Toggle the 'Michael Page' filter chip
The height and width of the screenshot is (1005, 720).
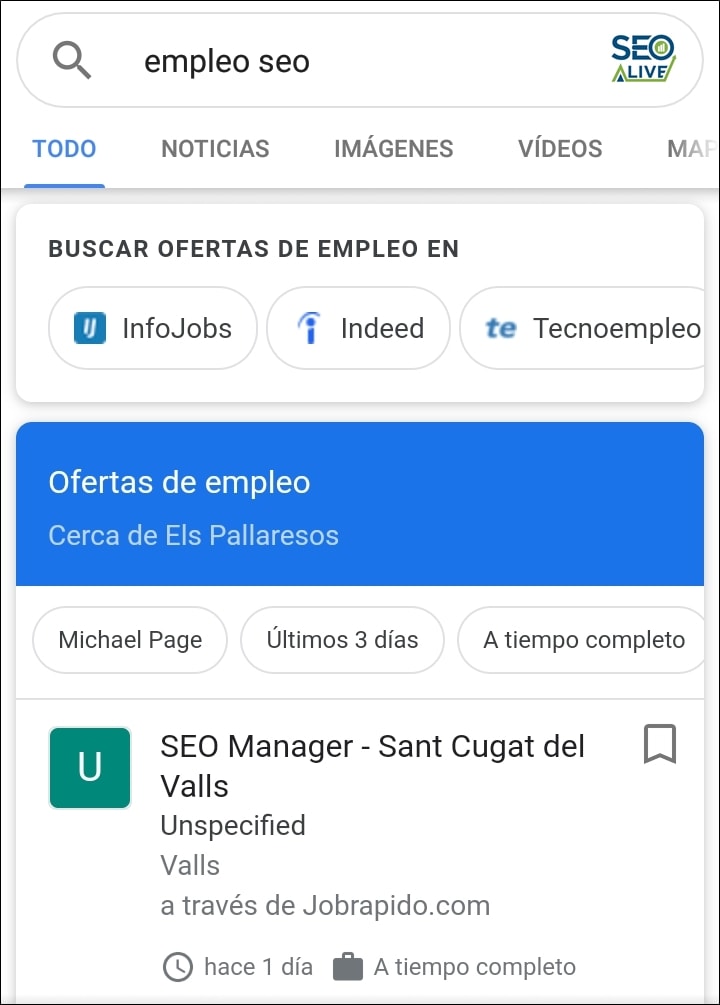pos(129,640)
